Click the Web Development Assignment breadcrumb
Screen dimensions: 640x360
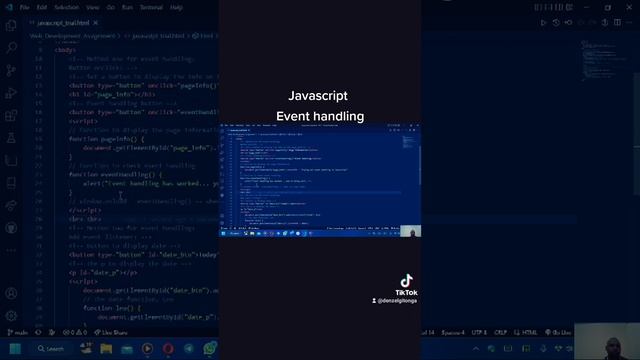click(72, 36)
